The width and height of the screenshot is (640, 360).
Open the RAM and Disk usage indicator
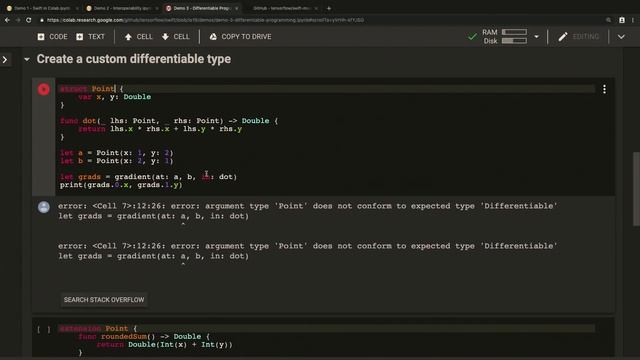pyautogui.click(x=504, y=36)
